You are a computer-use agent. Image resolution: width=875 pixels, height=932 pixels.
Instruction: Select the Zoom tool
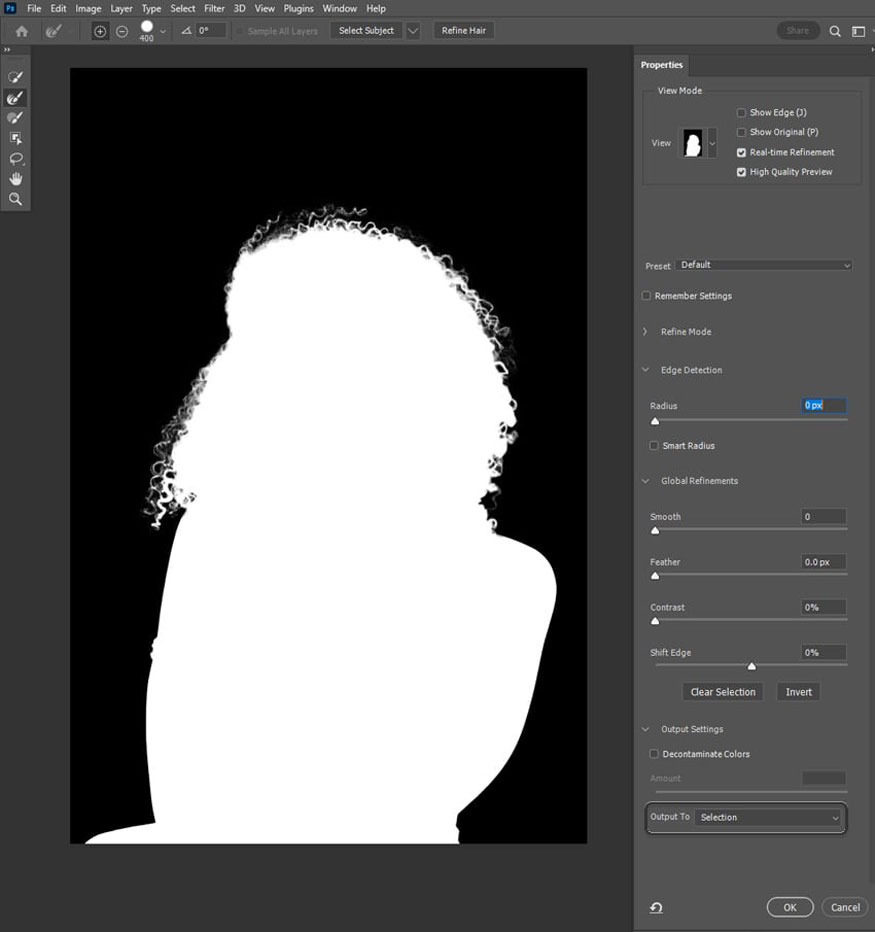click(15, 199)
